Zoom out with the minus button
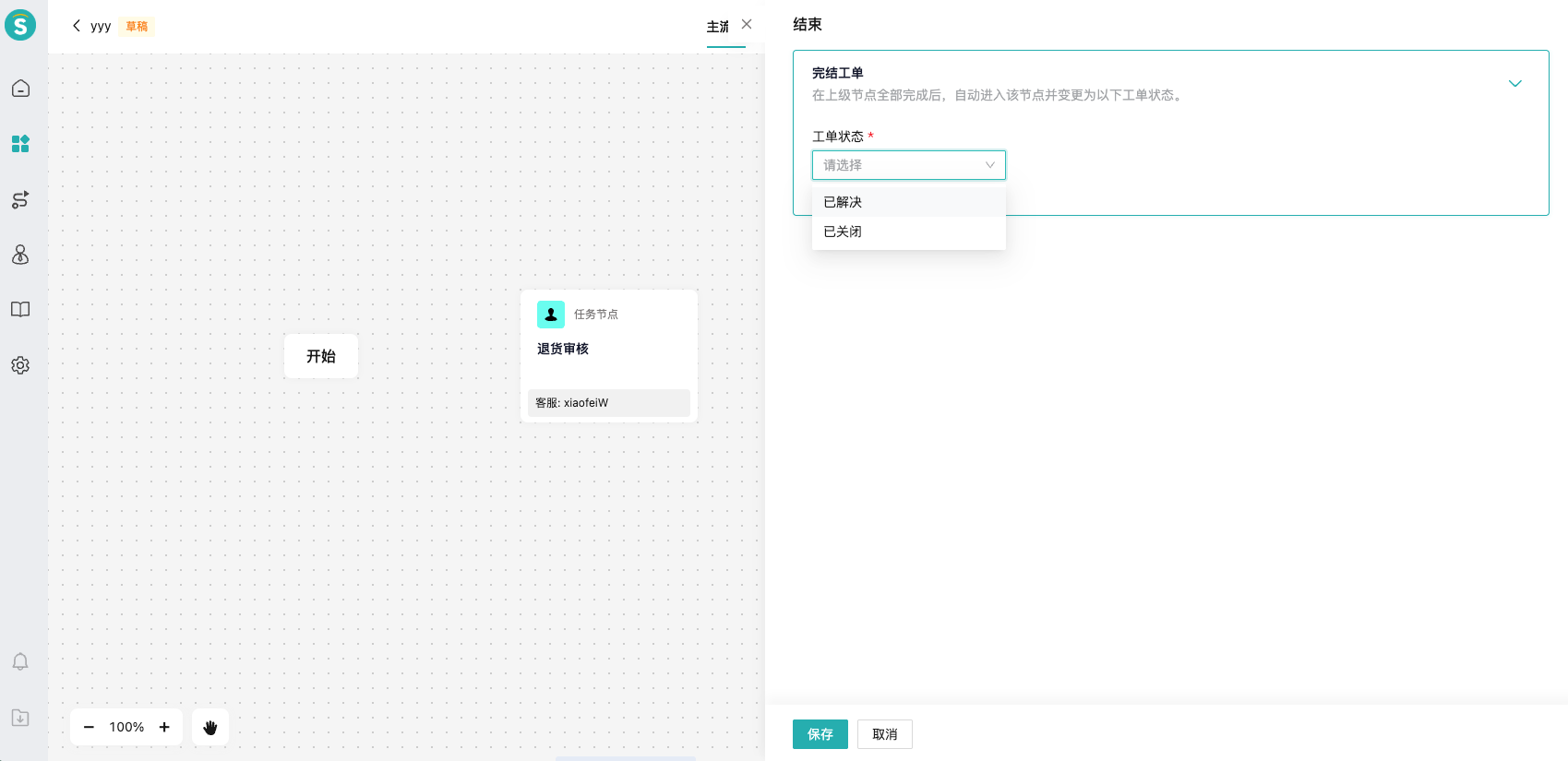The width and height of the screenshot is (1568, 761). click(89, 727)
